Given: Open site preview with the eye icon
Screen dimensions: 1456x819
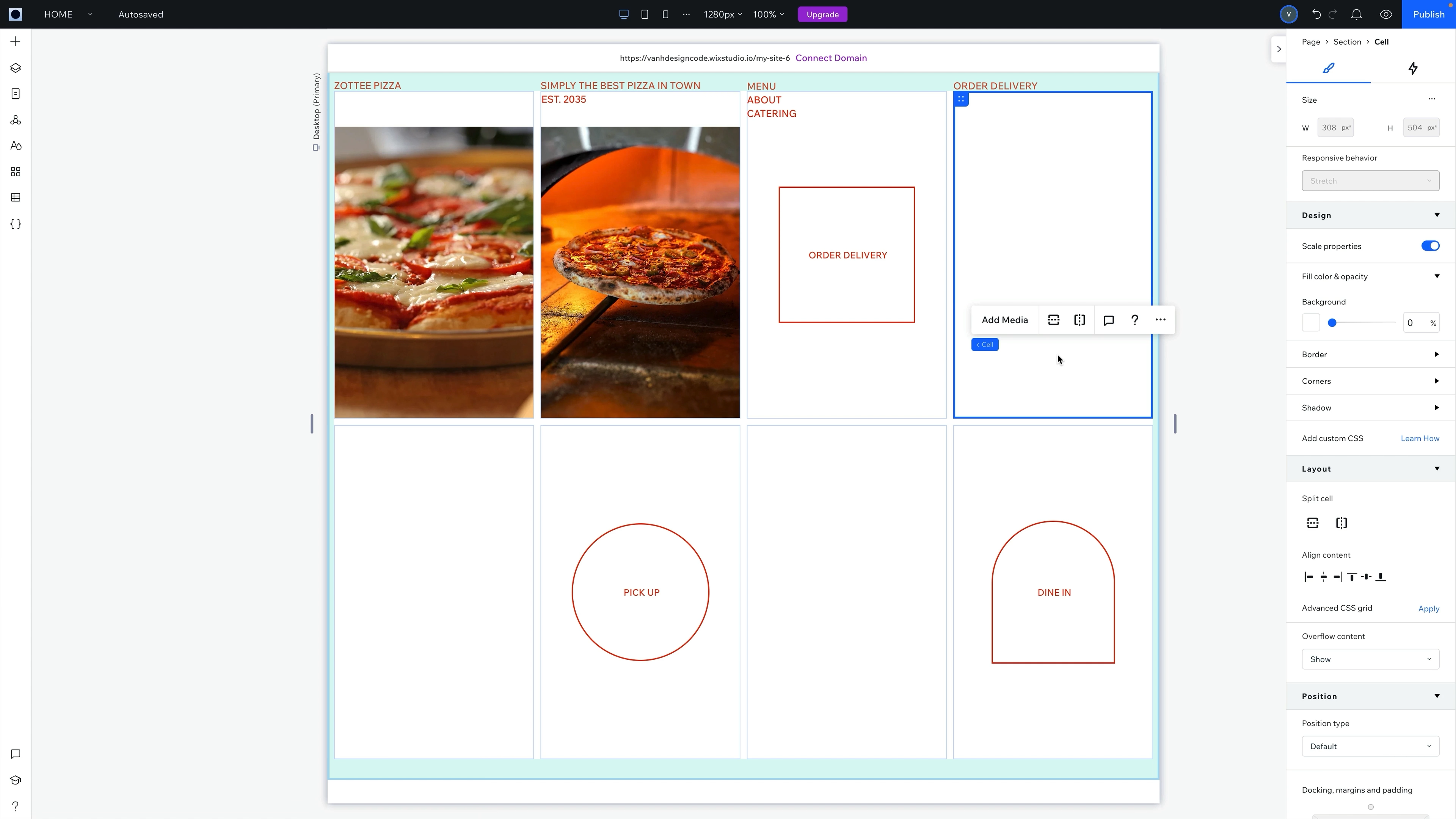Looking at the screenshot, I should (1386, 14).
